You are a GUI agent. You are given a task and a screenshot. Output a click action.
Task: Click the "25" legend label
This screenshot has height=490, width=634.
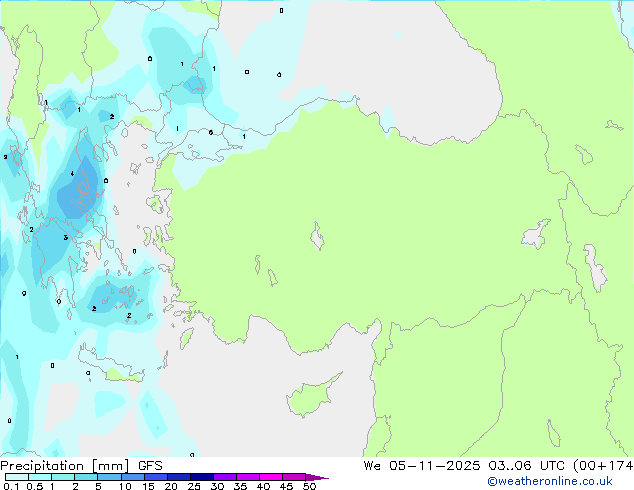point(194,486)
